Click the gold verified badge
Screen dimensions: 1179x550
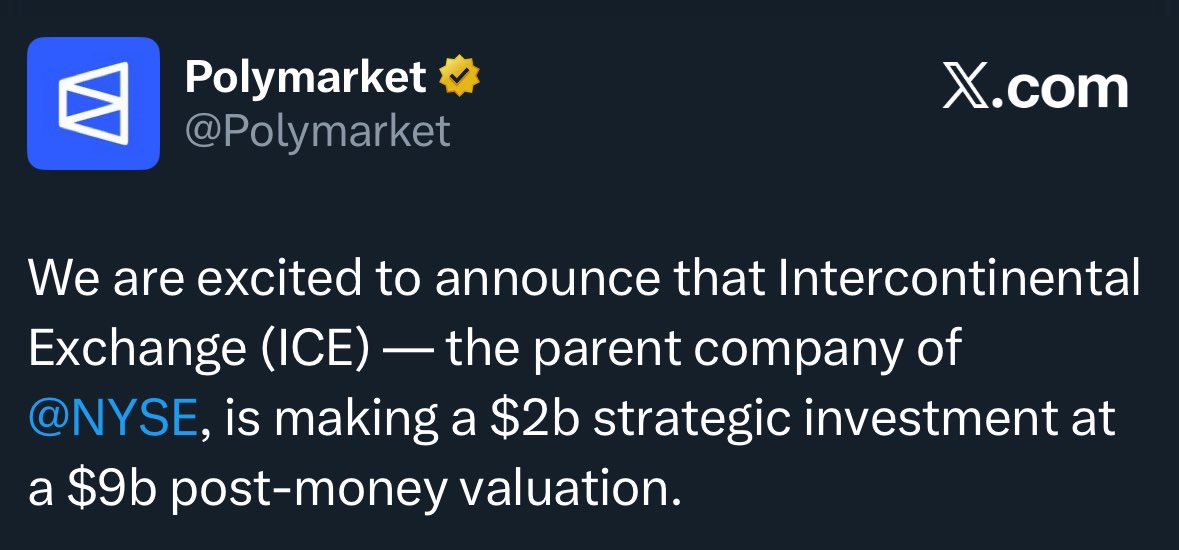pyautogui.click(x=459, y=78)
